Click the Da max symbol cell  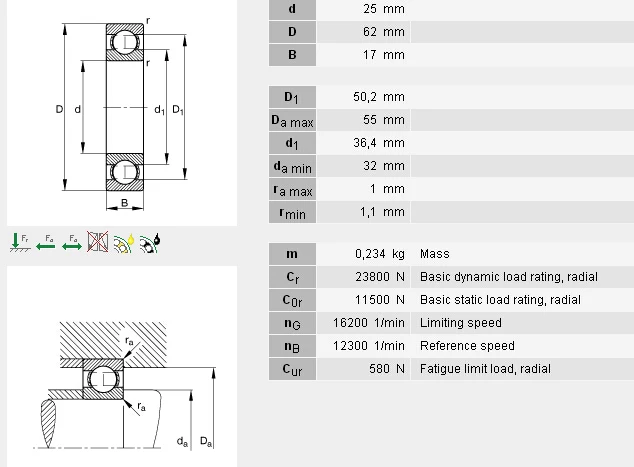(x=292, y=120)
